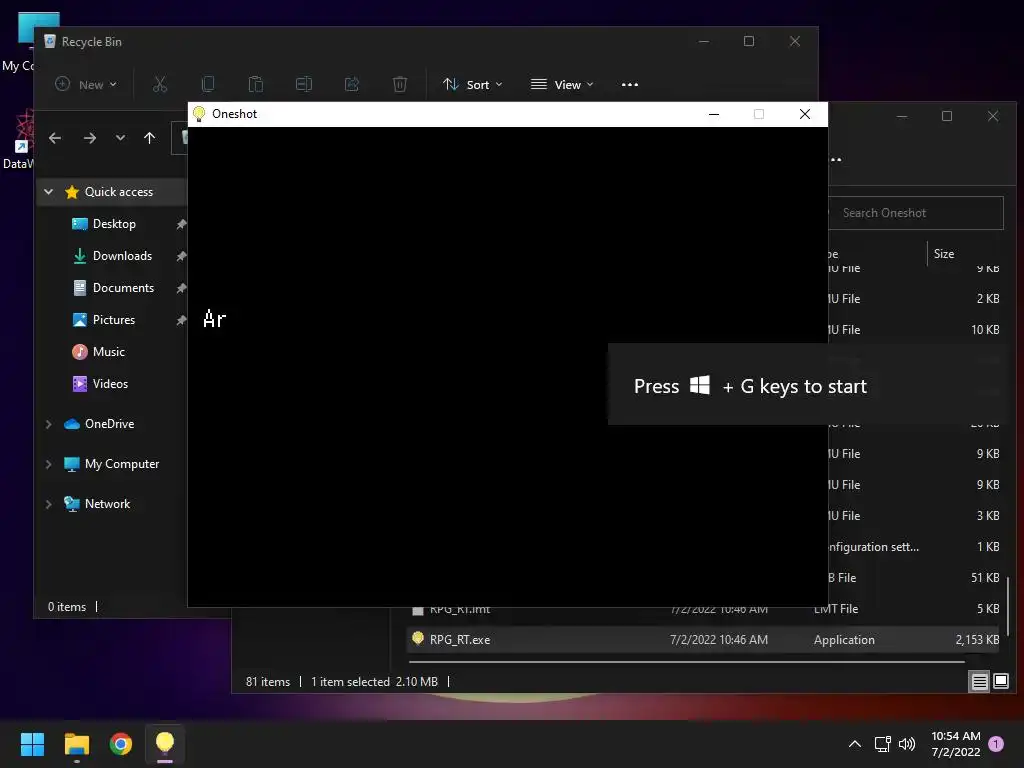Click the pin icon next to Downloads
Screen dimensions: 1024x768
pos(181,256)
